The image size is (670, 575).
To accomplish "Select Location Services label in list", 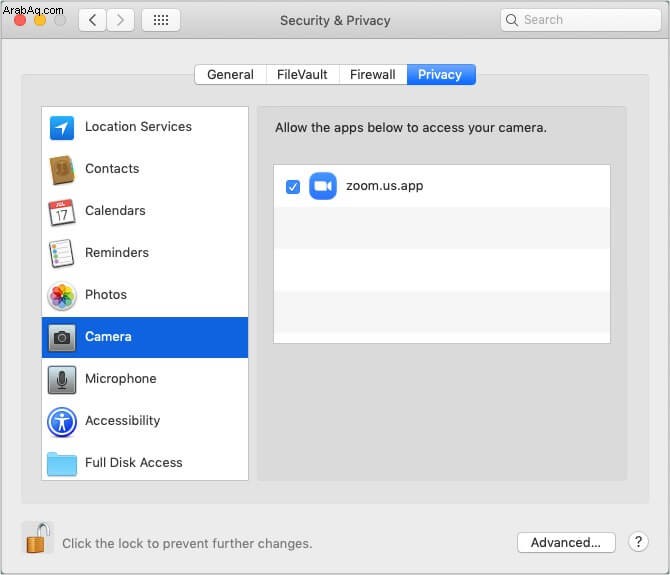I will point(138,126).
